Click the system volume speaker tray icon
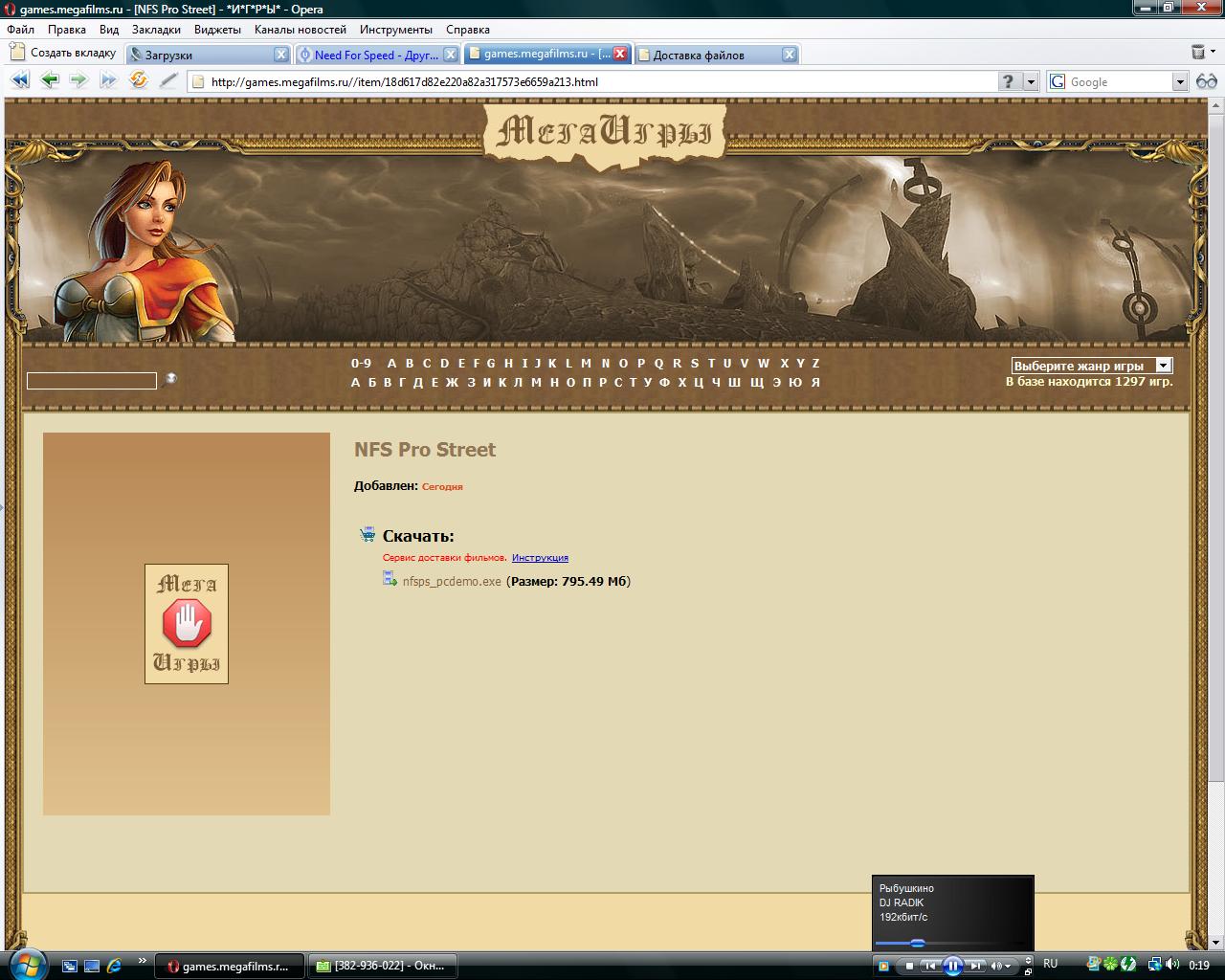 (x=1174, y=965)
